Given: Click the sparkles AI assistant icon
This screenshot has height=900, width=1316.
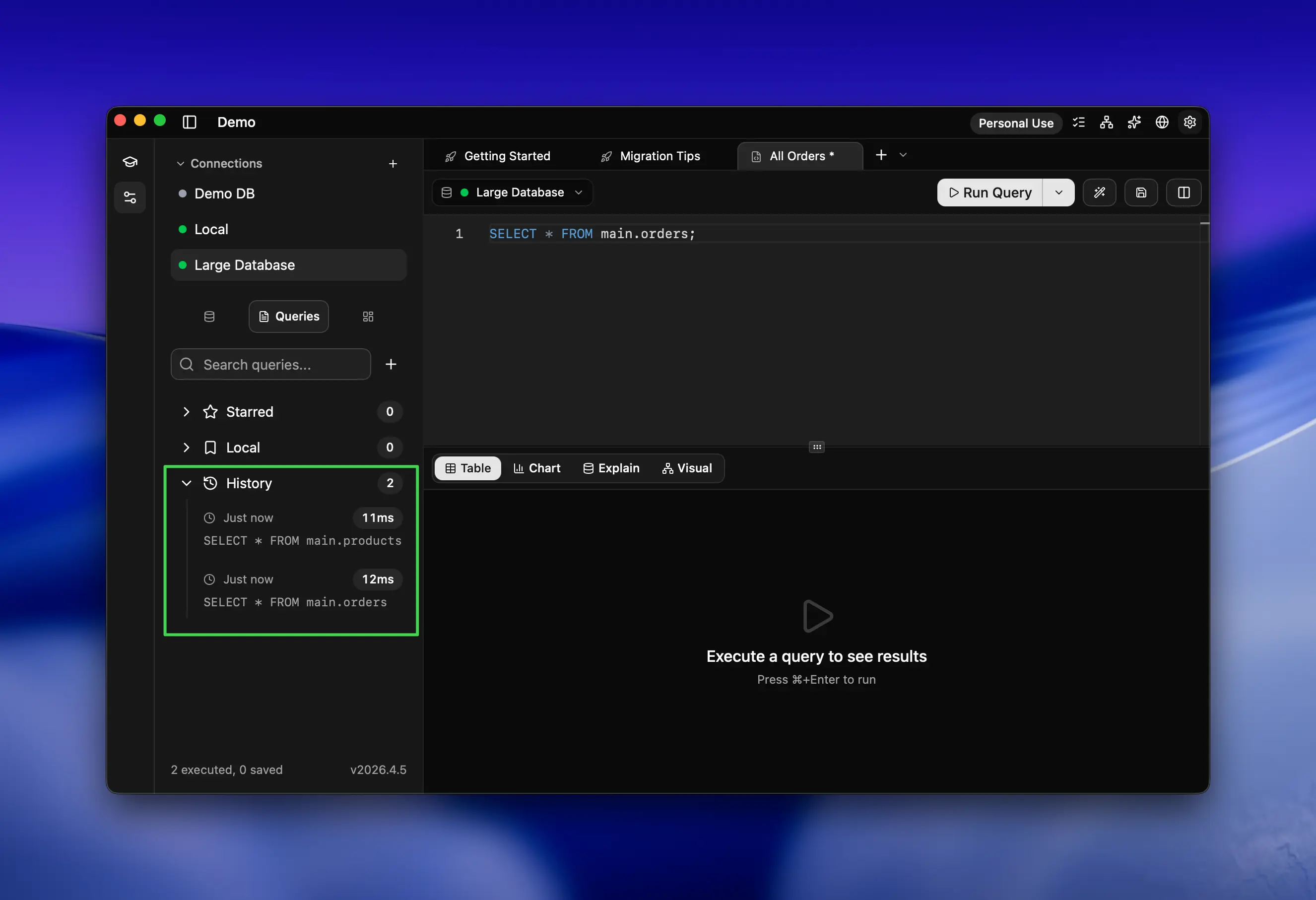Looking at the screenshot, I should [x=1134, y=122].
